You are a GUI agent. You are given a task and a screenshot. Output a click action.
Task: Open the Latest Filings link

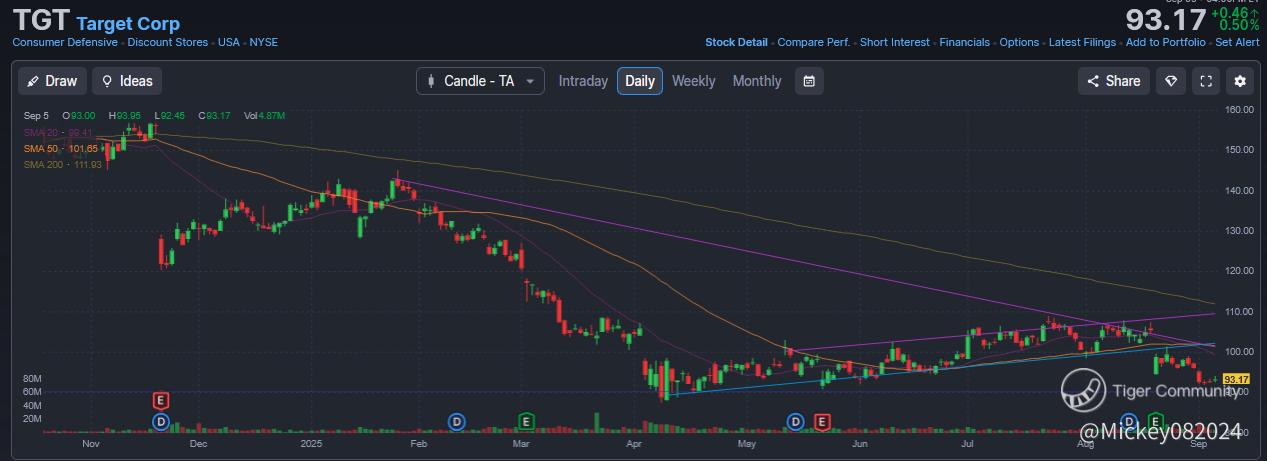pos(1083,43)
